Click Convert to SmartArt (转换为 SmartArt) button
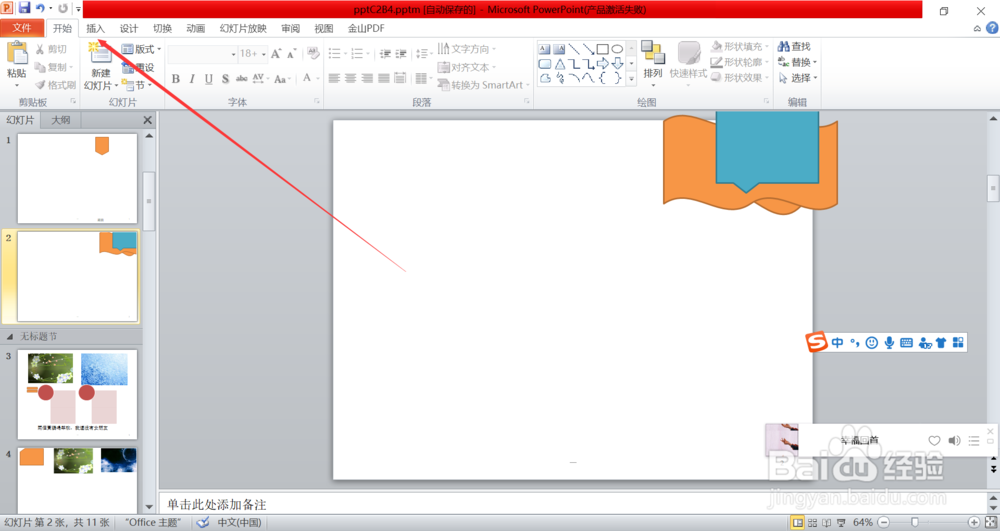Image resolution: width=1000 pixels, height=531 pixels. tap(483, 85)
